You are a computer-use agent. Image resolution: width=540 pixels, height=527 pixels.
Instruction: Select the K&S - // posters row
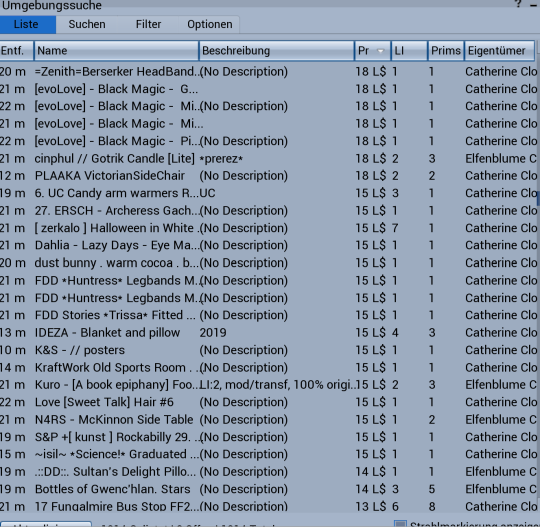pyautogui.click(x=268, y=350)
